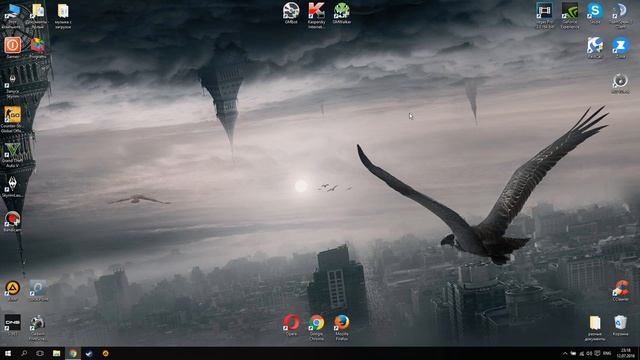Image resolution: width=640 pixels, height=360 pixels.
Task: Open the Windows Start menu
Action: [8, 353]
